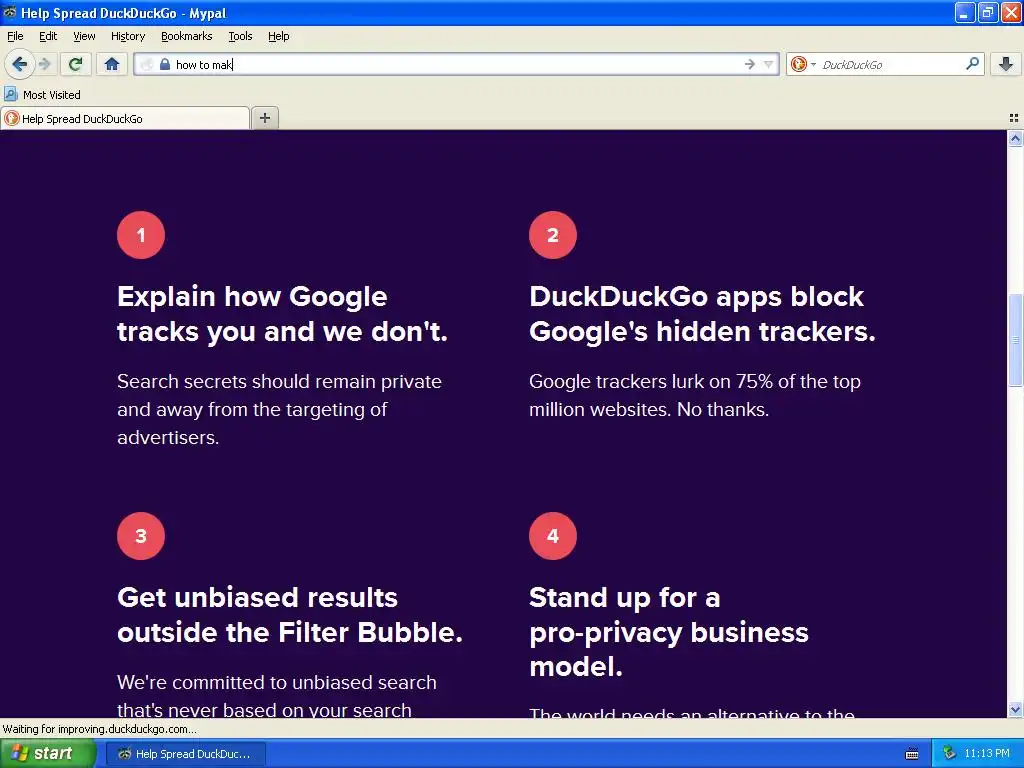Select the Help Spread DuckDuckGo tab
This screenshot has height=768, width=1024.
[x=125, y=118]
